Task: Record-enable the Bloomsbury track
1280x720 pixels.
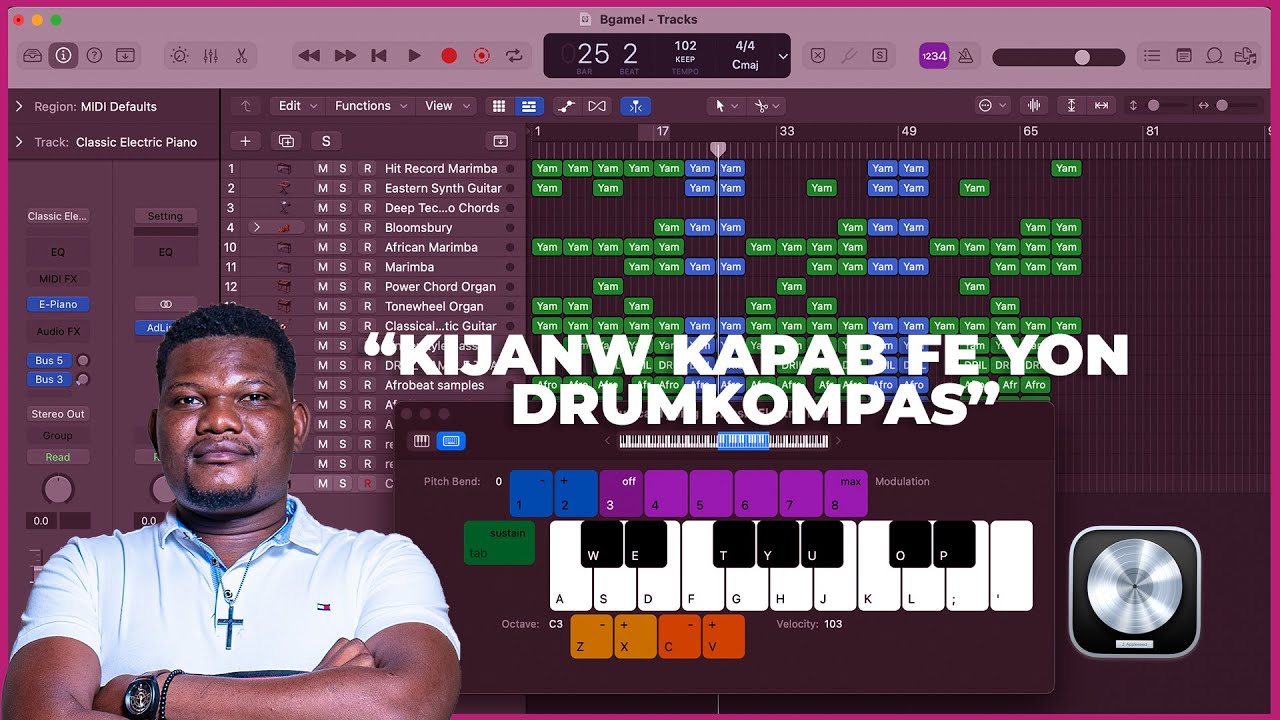Action: (368, 228)
